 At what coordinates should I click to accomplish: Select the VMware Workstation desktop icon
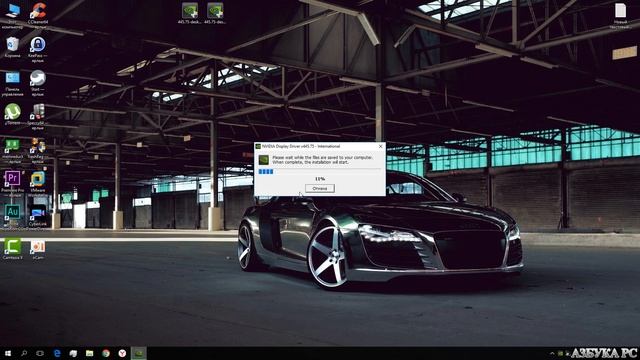click(x=38, y=184)
